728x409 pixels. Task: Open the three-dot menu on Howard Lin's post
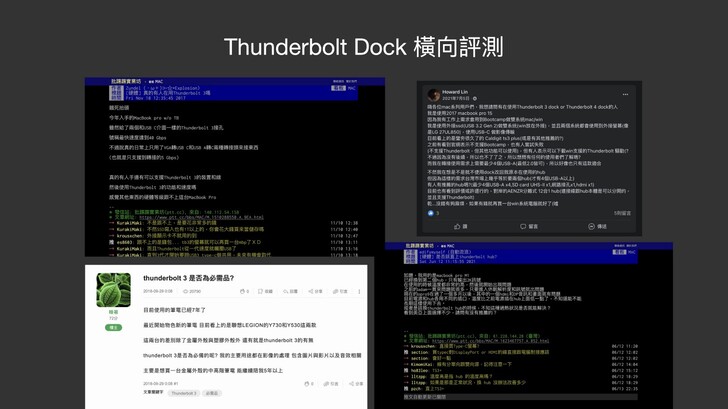625,94
